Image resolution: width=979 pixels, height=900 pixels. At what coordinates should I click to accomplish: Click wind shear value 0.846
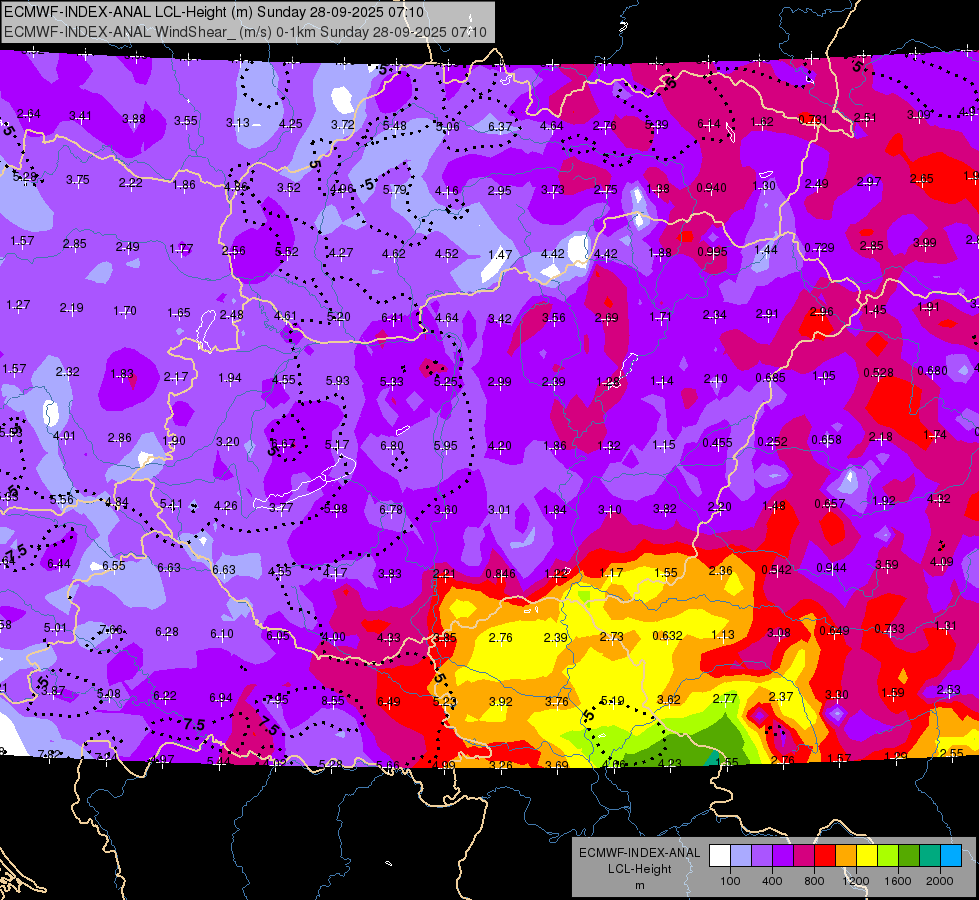click(500, 573)
